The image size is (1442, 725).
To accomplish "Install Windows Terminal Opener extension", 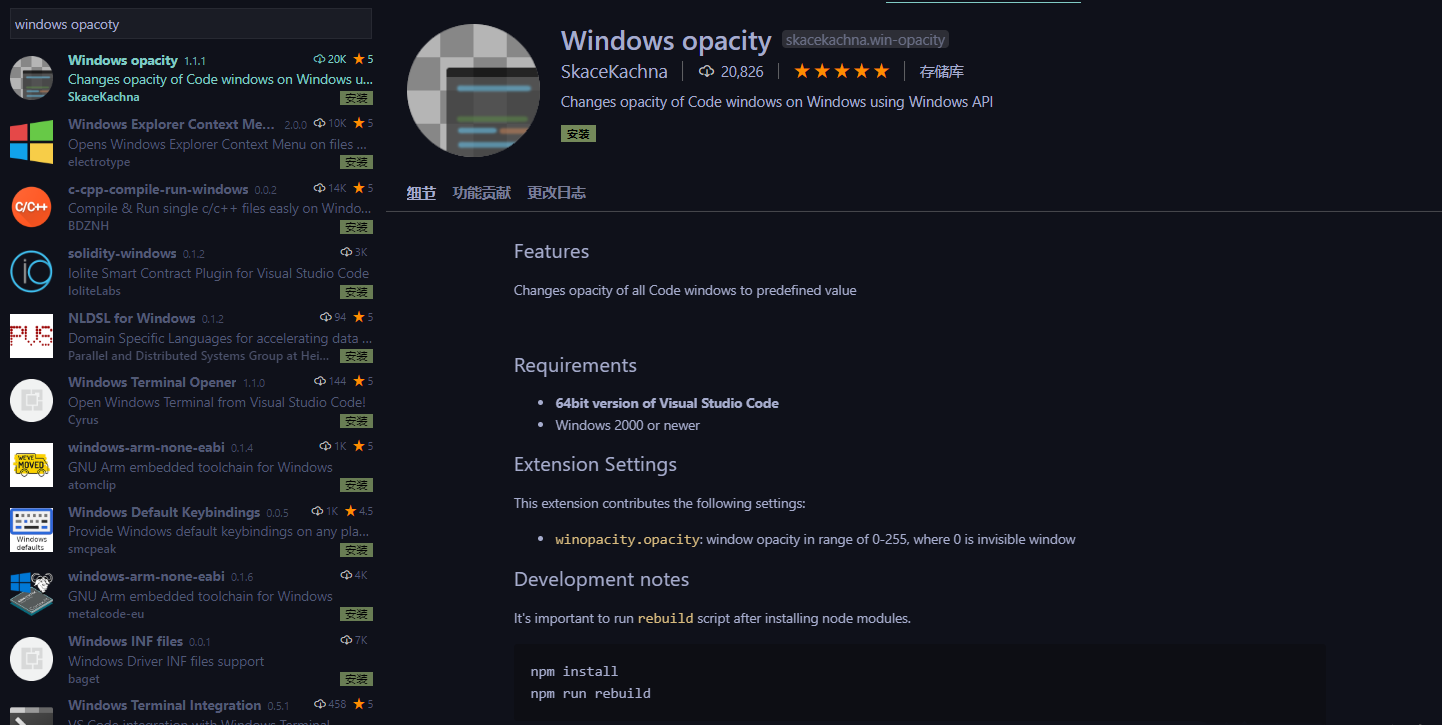I will point(356,421).
